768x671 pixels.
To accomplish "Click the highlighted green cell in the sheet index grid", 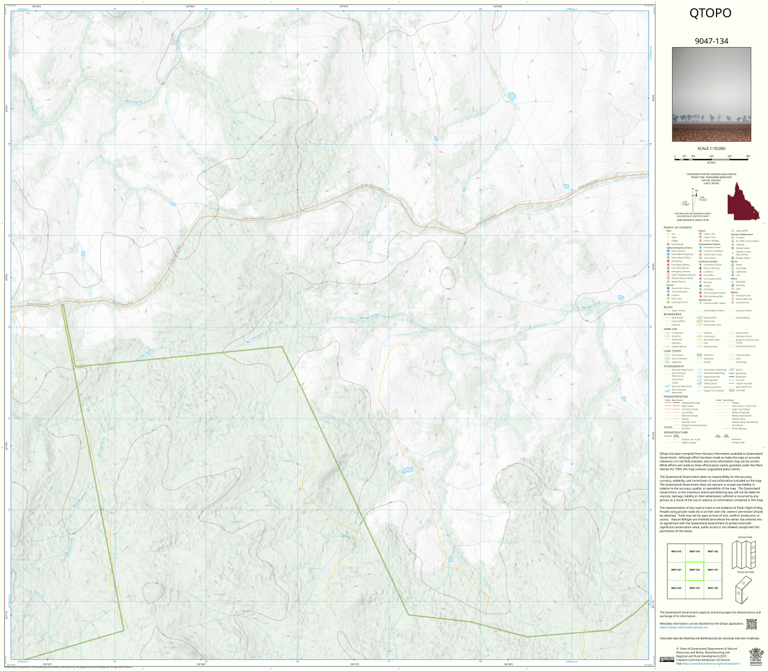I will 694,571.
